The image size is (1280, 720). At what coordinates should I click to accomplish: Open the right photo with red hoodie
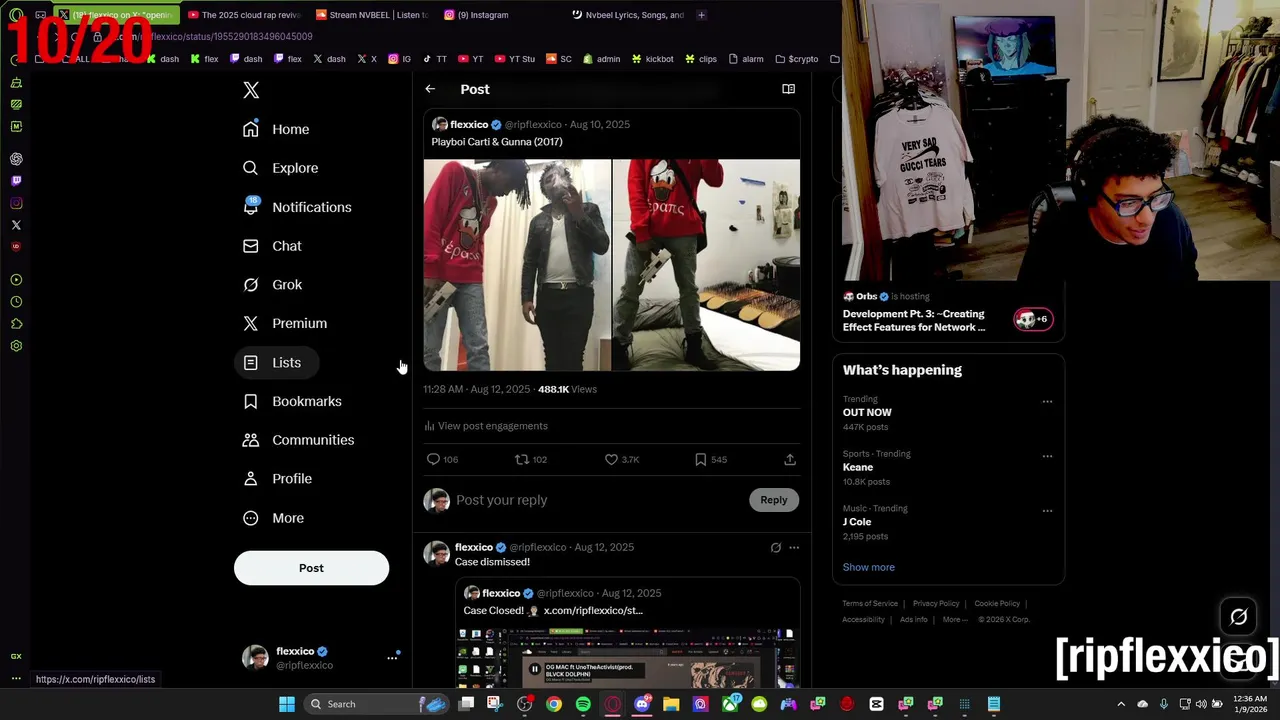(x=706, y=265)
